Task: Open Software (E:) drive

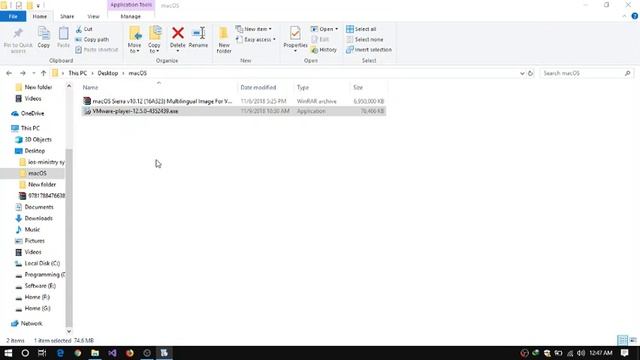Action: click(40, 286)
